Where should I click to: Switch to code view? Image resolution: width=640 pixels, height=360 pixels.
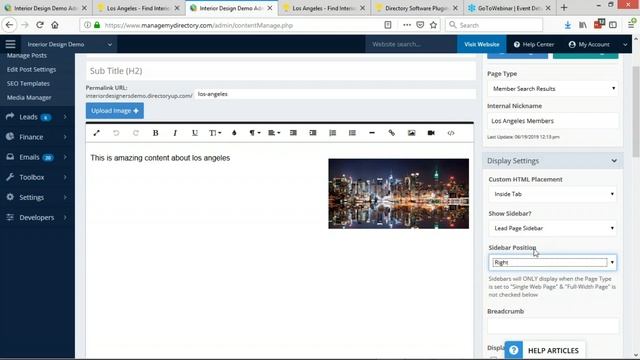point(451,133)
